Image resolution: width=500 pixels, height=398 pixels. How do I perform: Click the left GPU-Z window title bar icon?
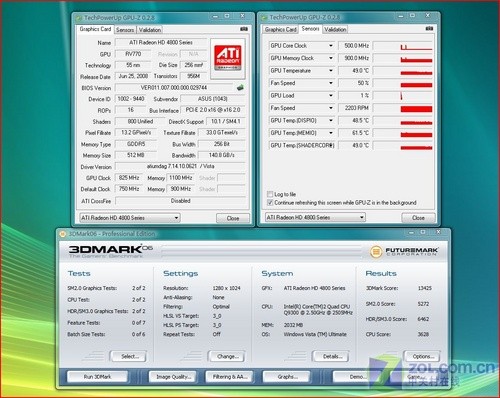pos(79,18)
